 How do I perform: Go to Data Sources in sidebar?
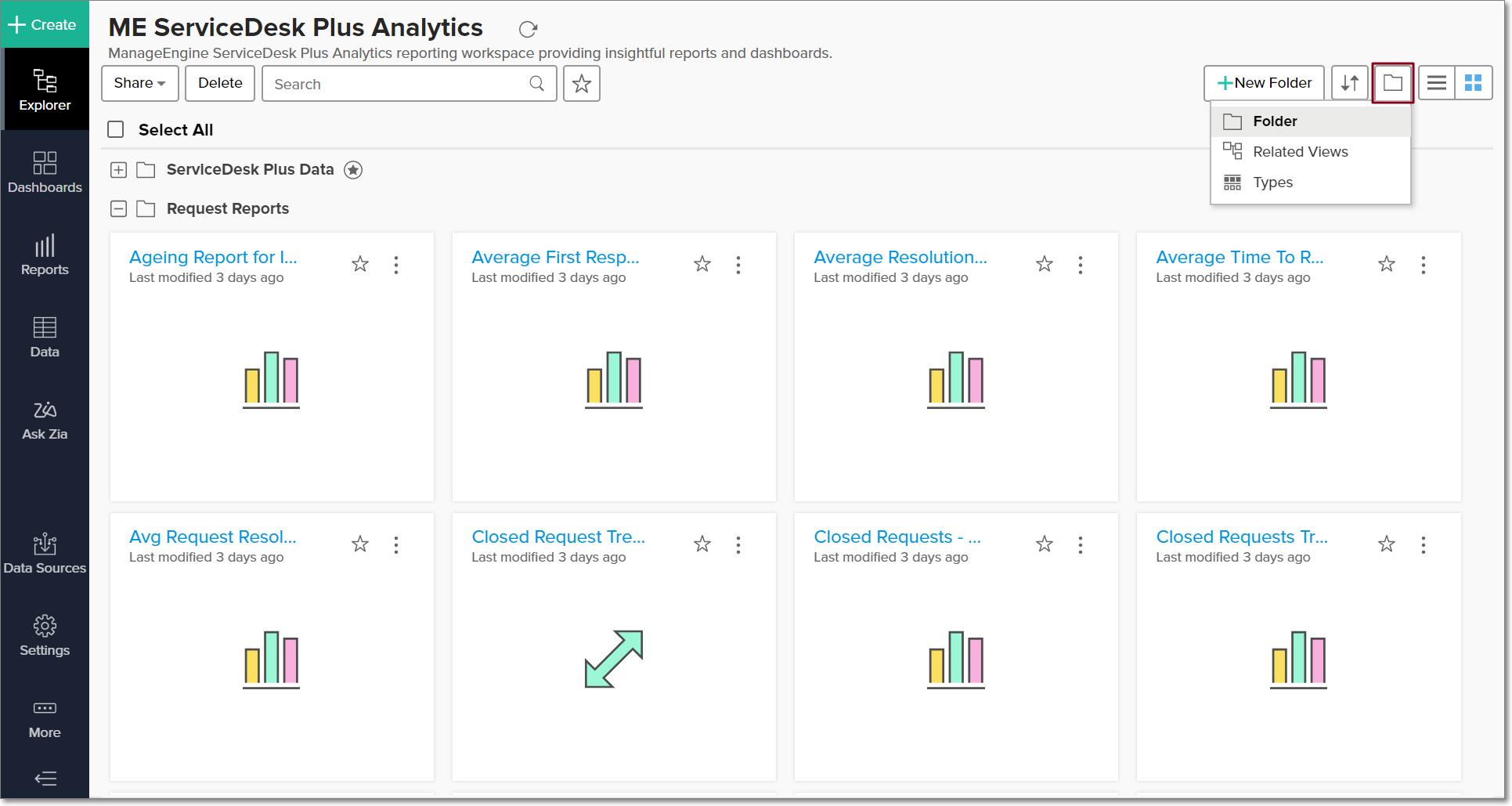pos(45,555)
